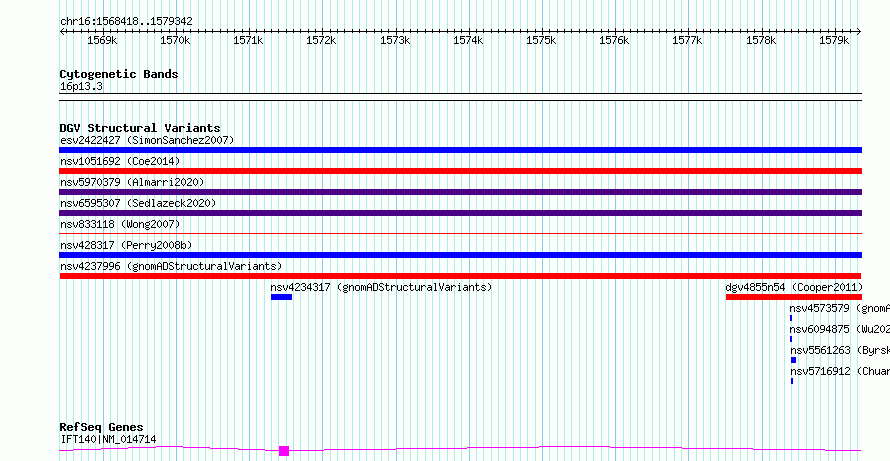
Task: Click the nsv5970379 purple variant bar
Action: point(460,192)
